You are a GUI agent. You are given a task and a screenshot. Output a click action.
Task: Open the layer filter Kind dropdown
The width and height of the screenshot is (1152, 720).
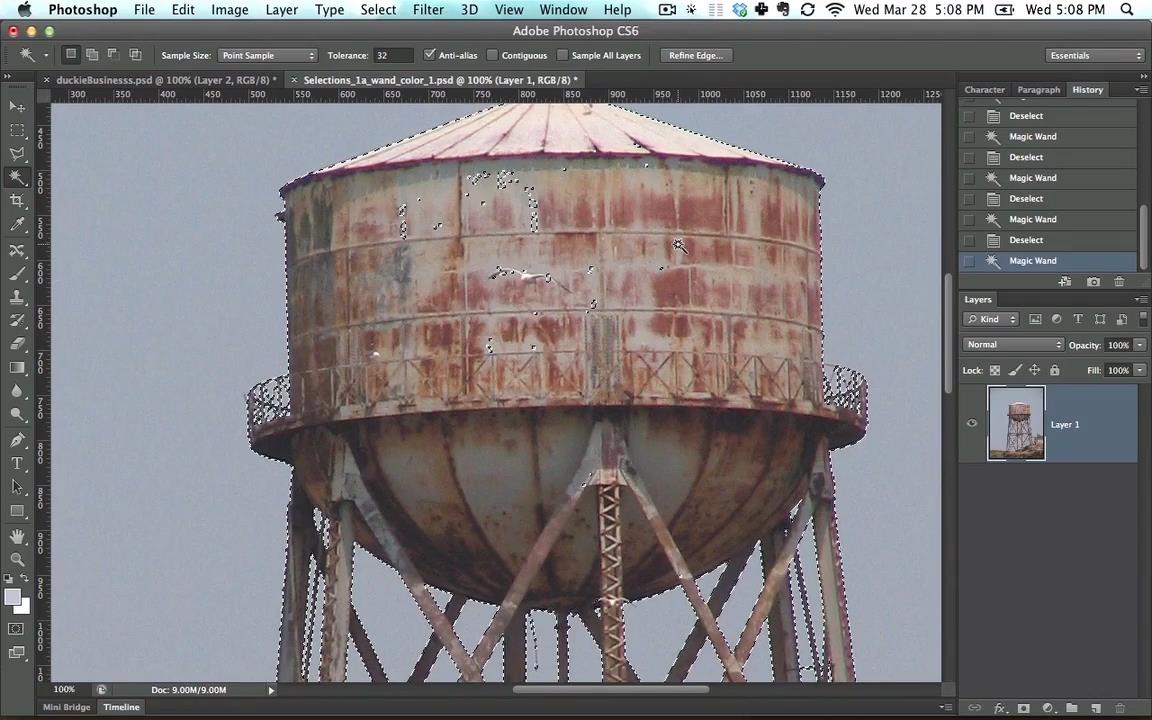click(990, 319)
